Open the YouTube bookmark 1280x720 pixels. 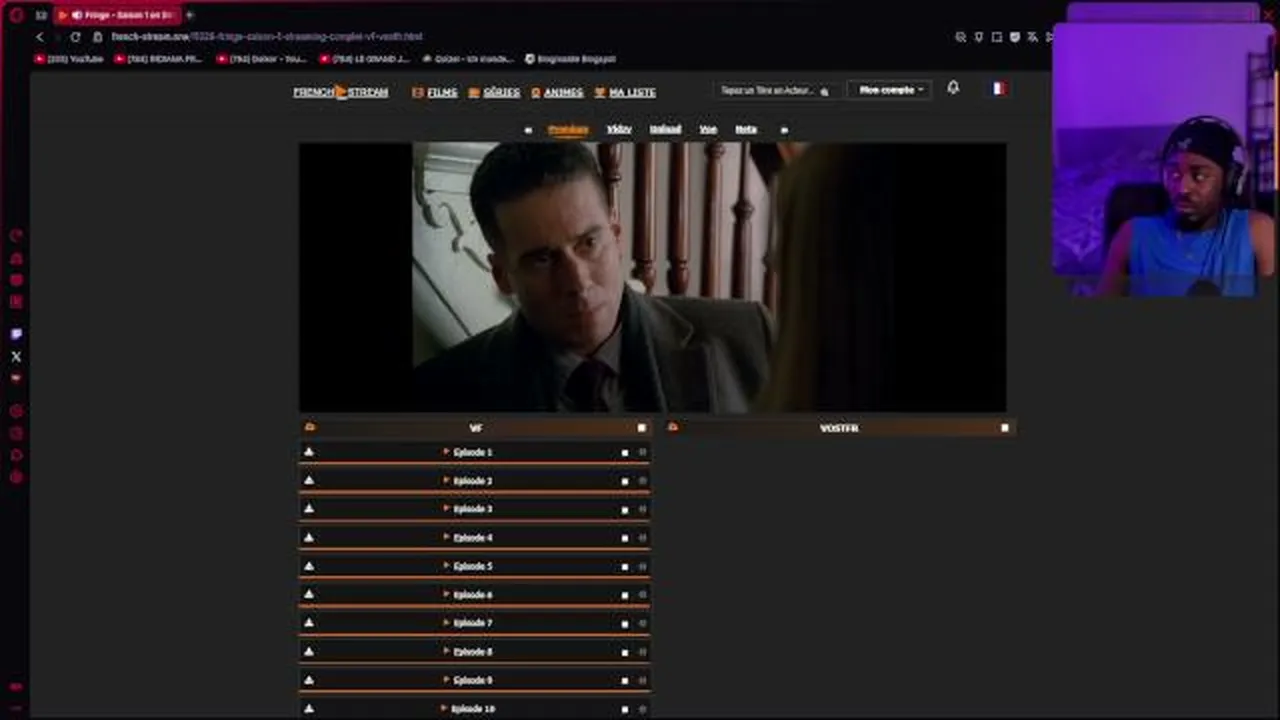coord(69,59)
